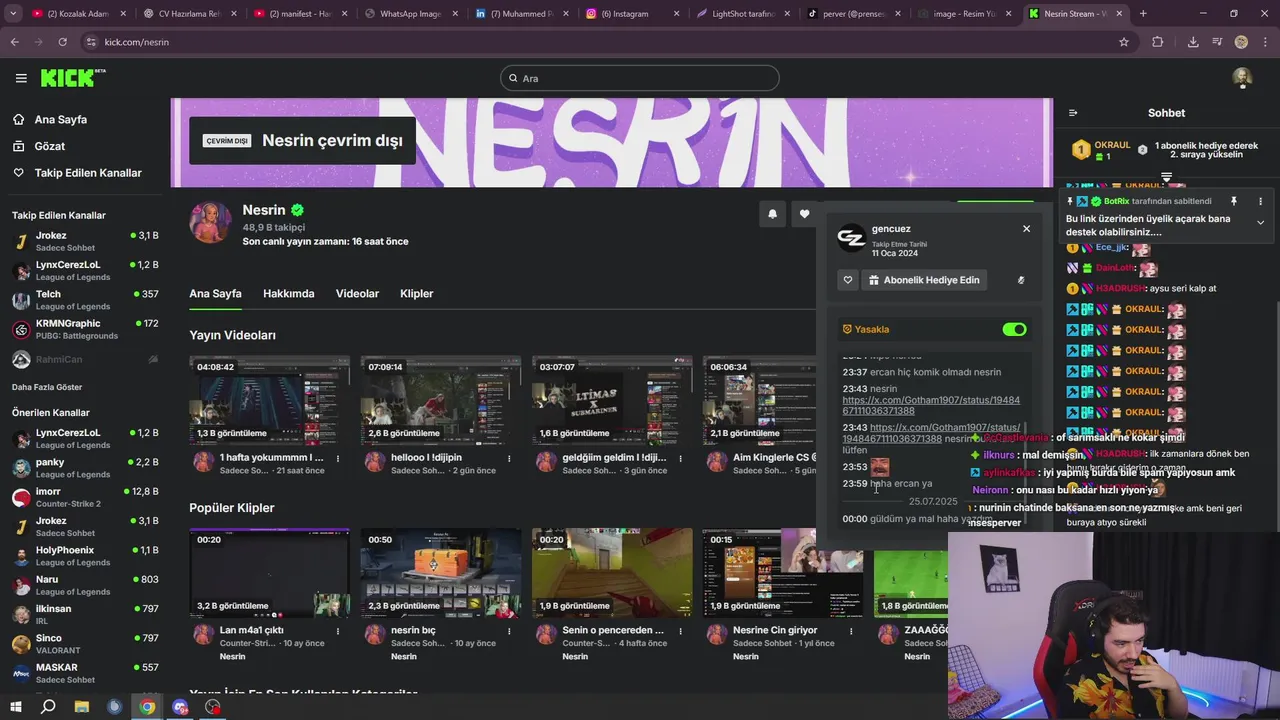This screenshot has height=720, width=1280.
Task: Open the Kick hamburger menu
Action: [x=21, y=78]
